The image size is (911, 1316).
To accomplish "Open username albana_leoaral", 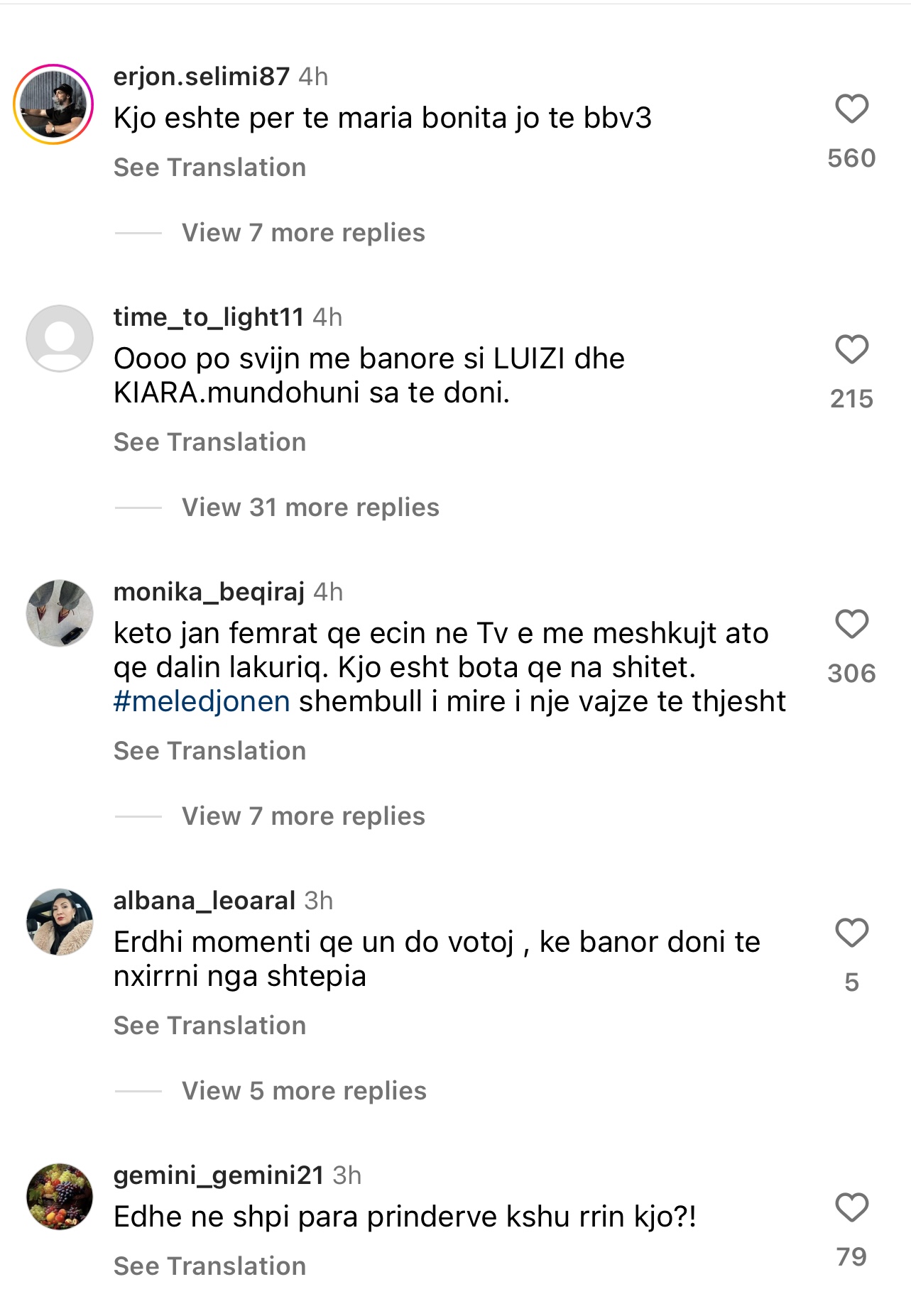I will (x=204, y=901).
